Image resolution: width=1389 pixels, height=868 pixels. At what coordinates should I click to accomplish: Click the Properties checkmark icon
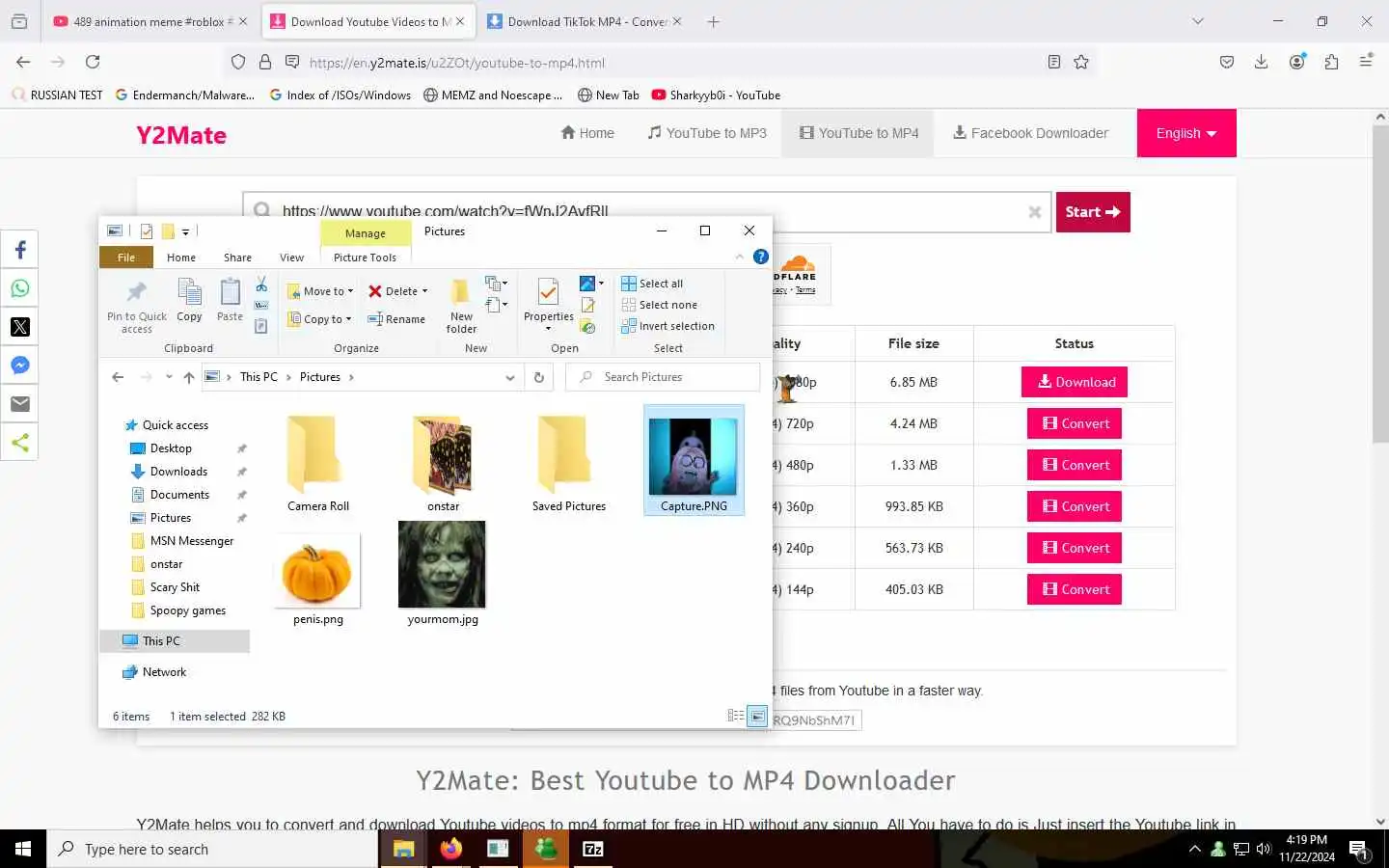click(x=548, y=291)
